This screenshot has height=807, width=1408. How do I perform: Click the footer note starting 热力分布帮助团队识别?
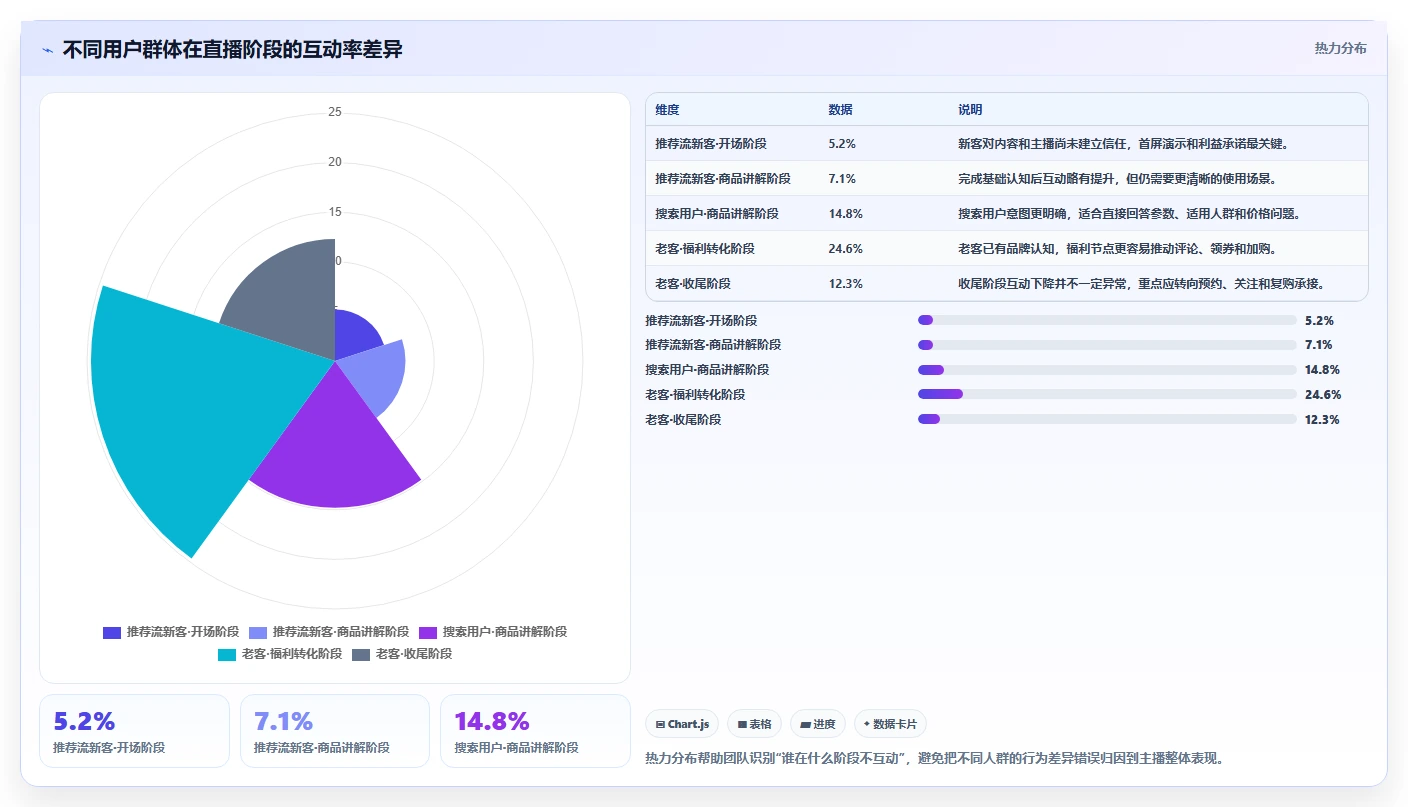tap(935, 758)
